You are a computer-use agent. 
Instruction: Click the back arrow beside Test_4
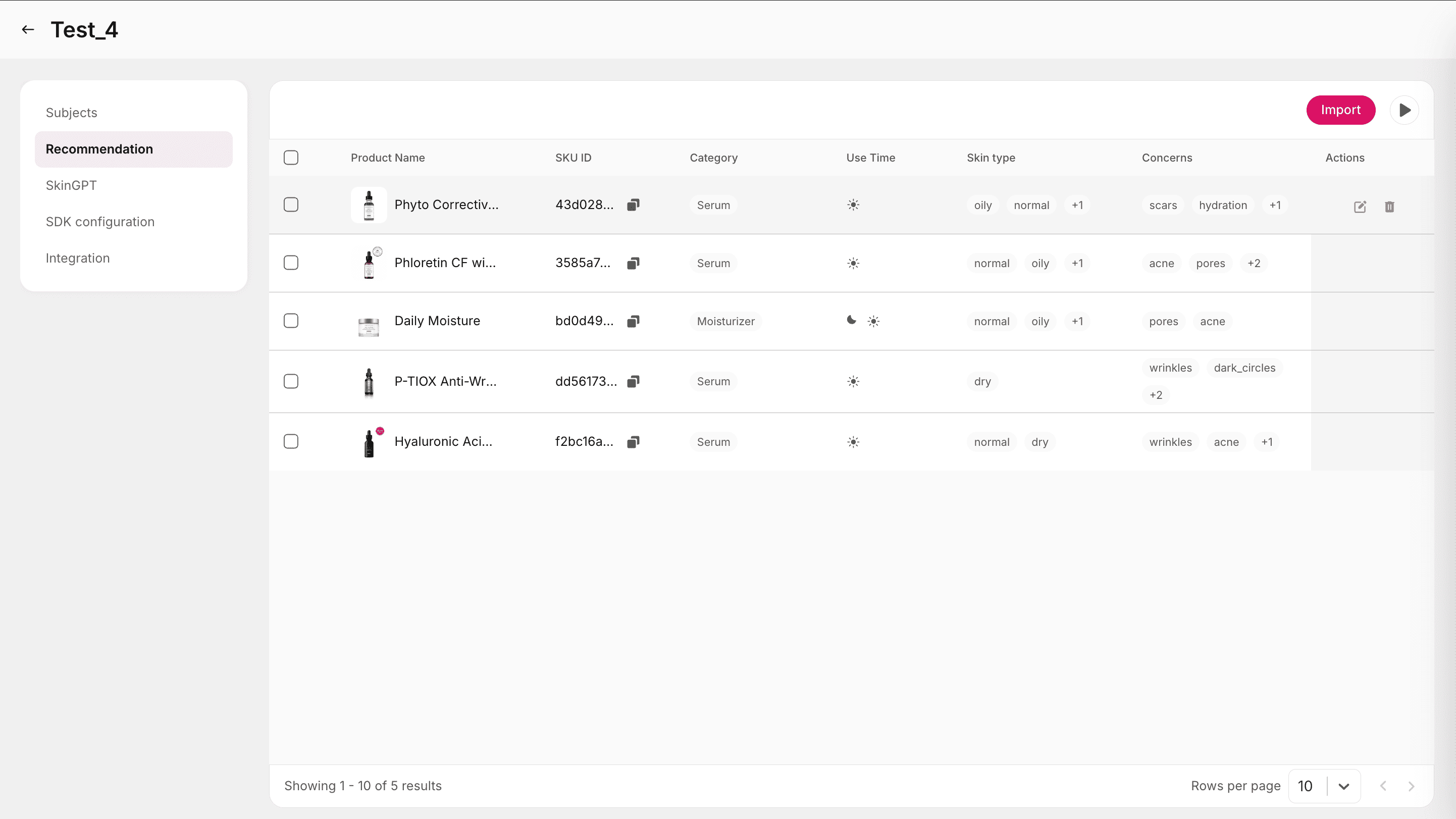click(28, 29)
